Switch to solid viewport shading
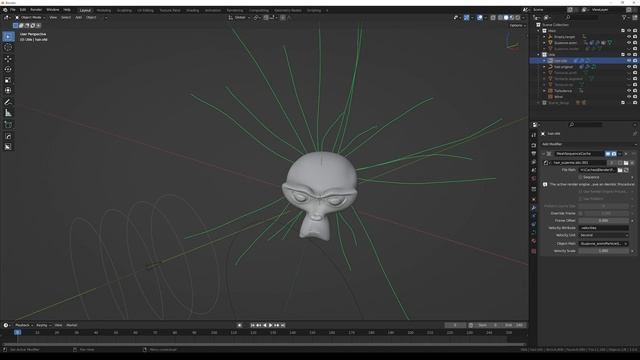Viewport: 640px width, 360px height. click(x=506, y=18)
